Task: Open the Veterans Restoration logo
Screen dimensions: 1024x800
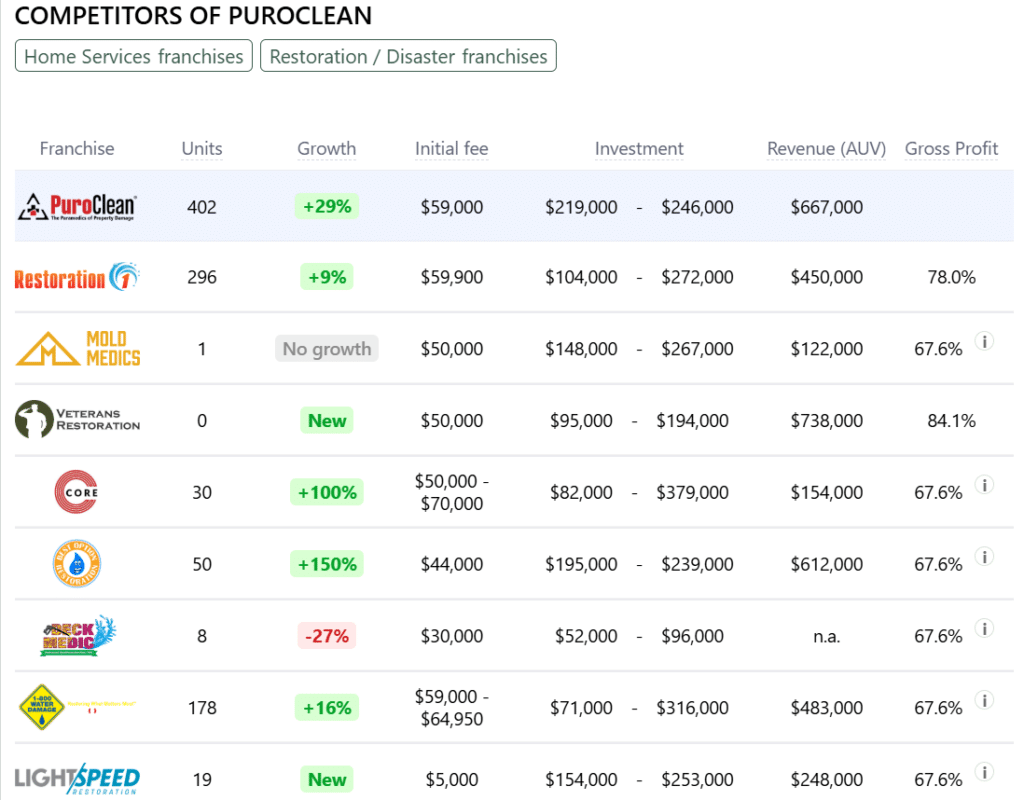Action: tap(77, 419)
